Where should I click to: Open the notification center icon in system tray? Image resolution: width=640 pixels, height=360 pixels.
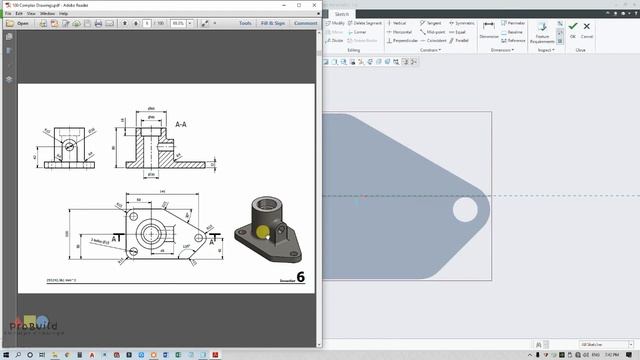tap(629, 355)
